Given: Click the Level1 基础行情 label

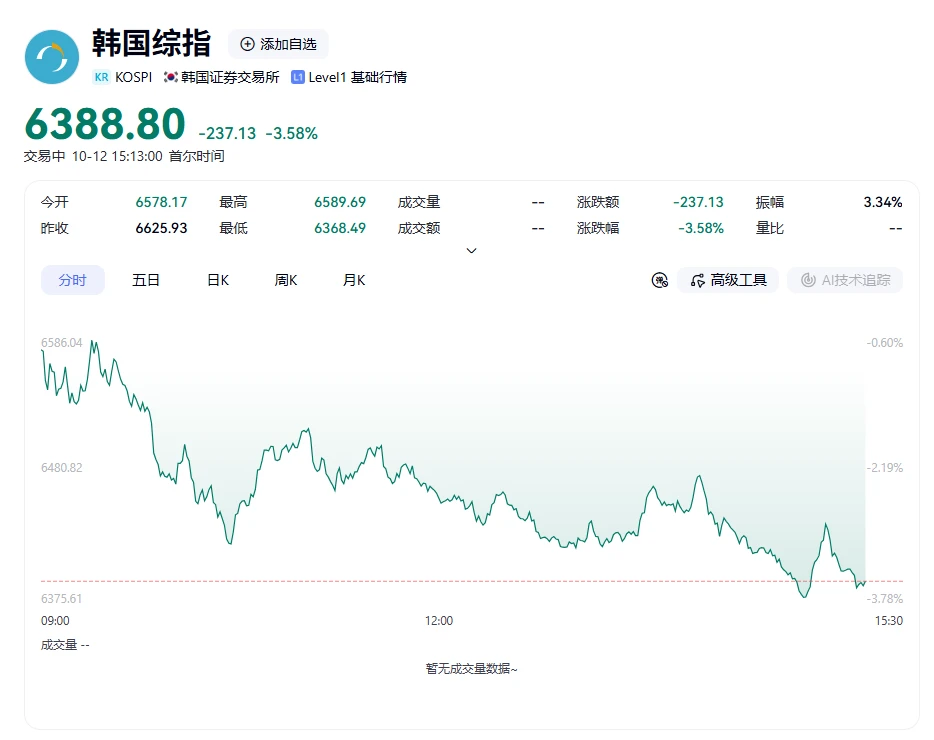Looking at the screenshot, I should (357, 77).
